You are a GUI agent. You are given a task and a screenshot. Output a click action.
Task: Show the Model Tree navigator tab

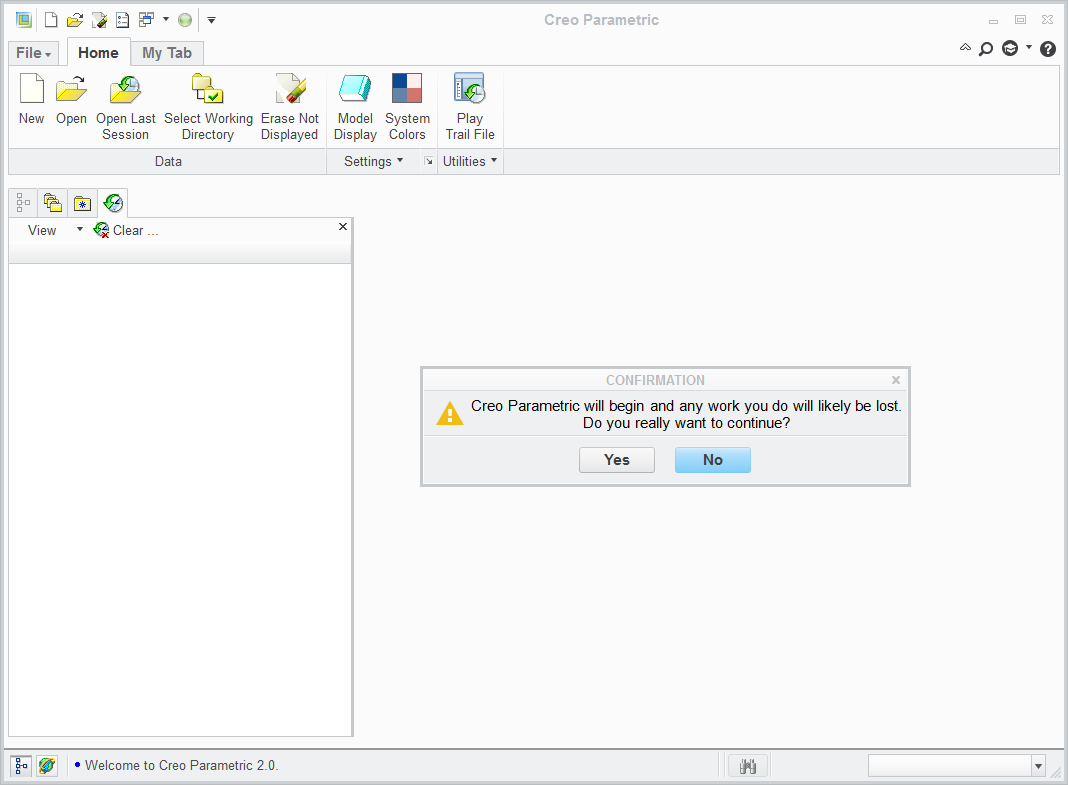tap(23, 203)
